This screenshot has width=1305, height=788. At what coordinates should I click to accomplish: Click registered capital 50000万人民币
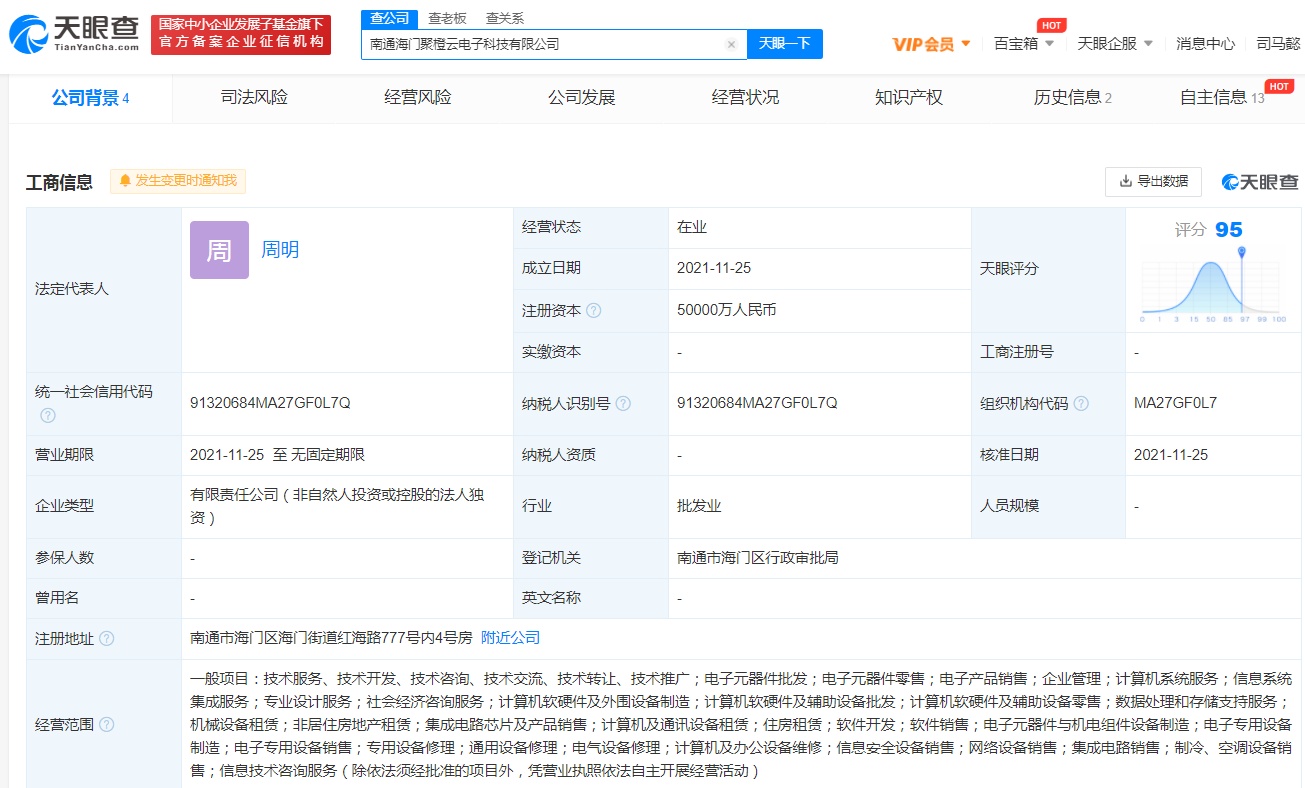(727, 310)
